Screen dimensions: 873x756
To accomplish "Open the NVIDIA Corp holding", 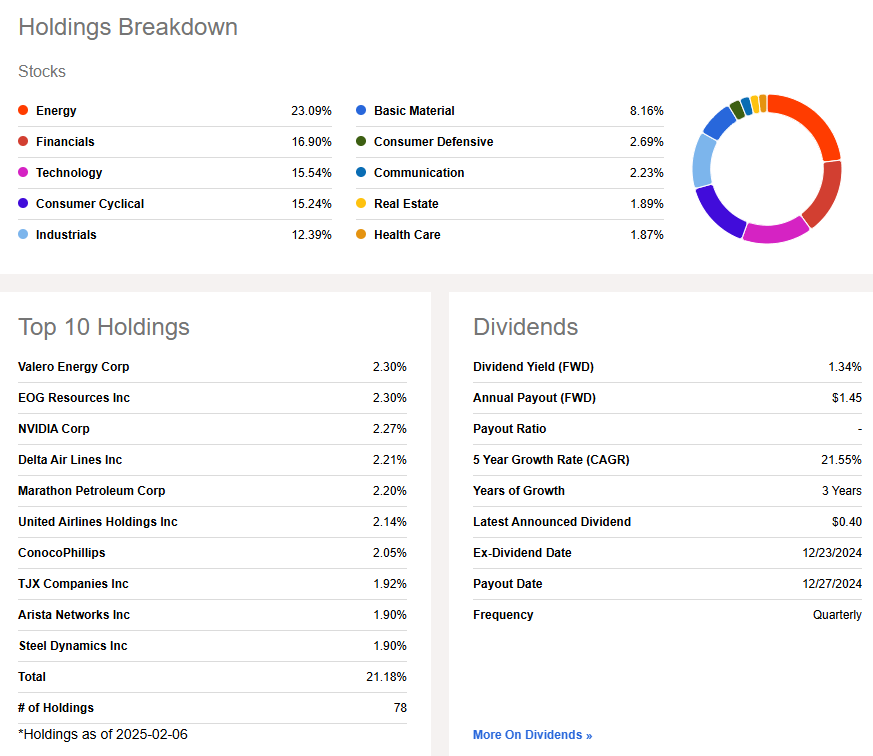I will [54, 429].
